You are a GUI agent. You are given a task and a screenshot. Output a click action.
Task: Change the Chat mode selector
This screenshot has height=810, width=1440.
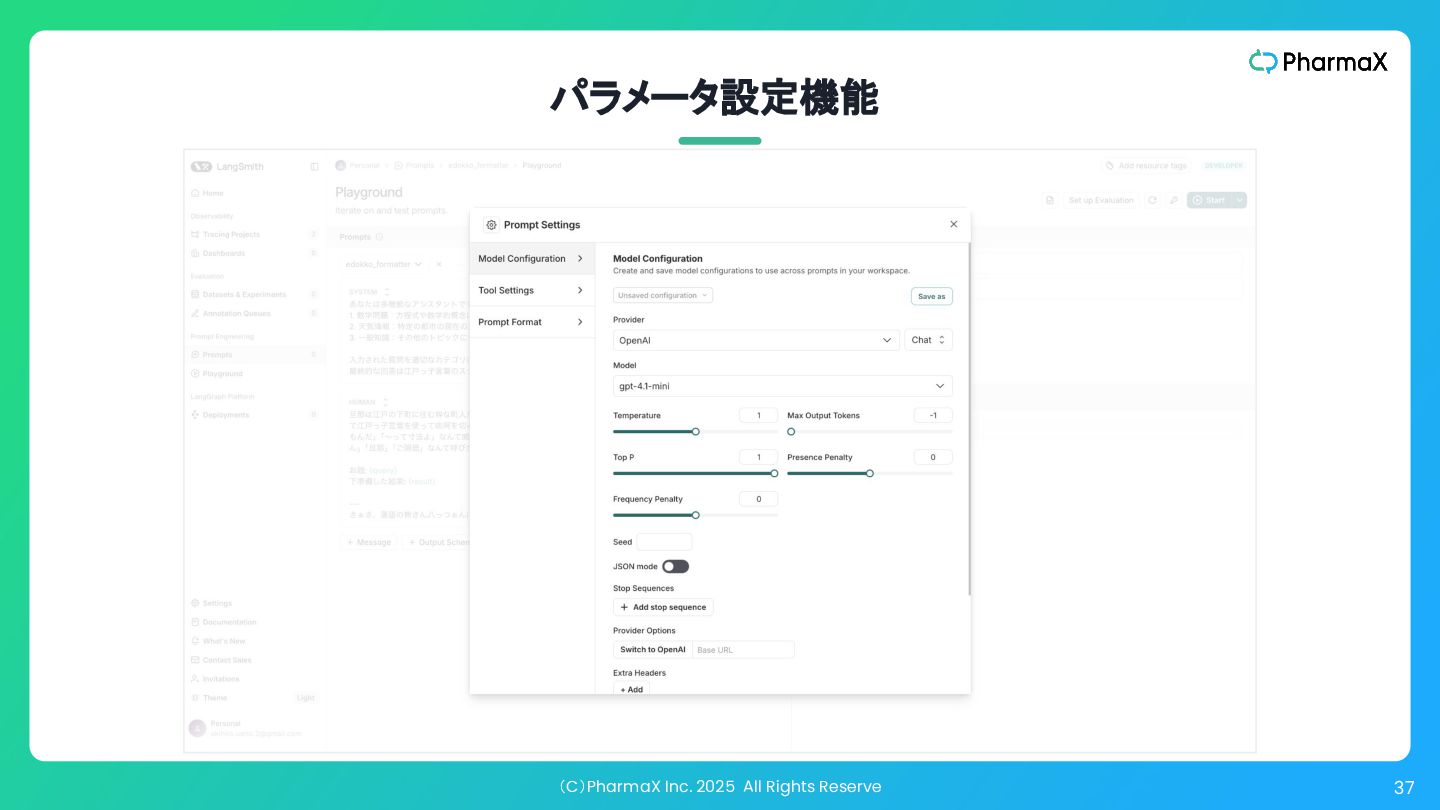[x=928, y=340]
